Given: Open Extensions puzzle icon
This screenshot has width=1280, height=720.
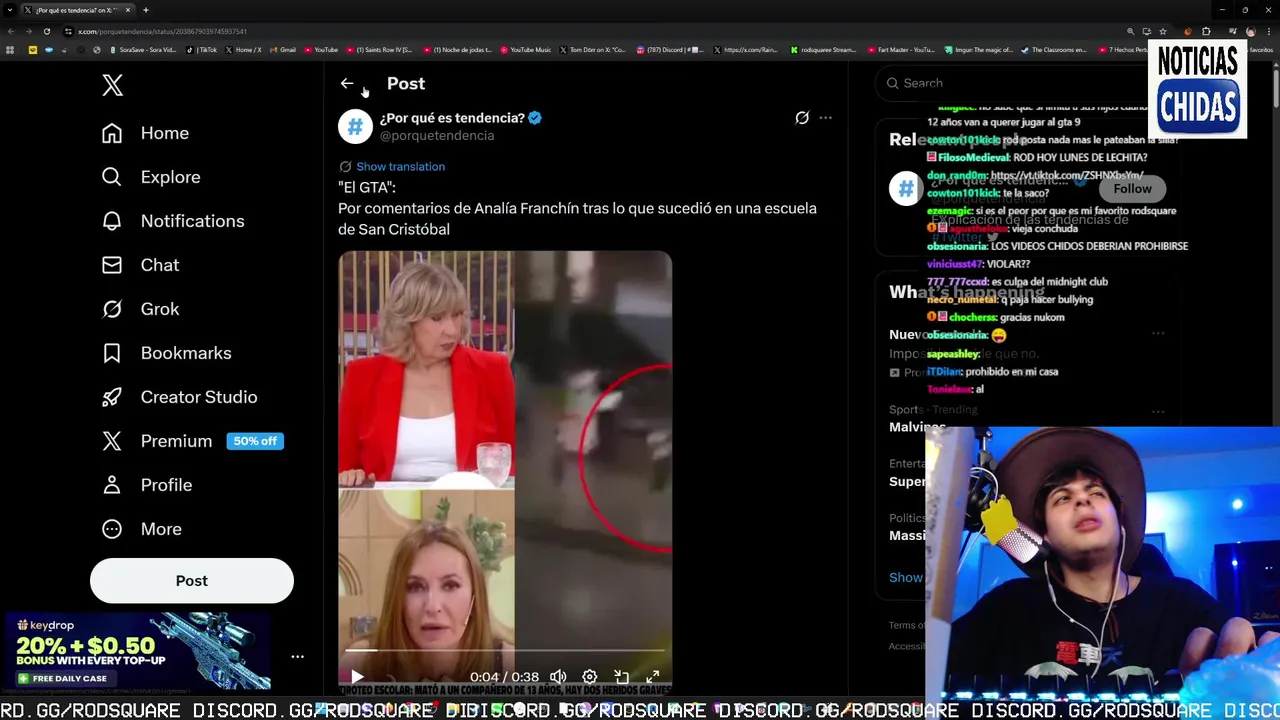Looking at the screenshot, I should pos(1206,31).
